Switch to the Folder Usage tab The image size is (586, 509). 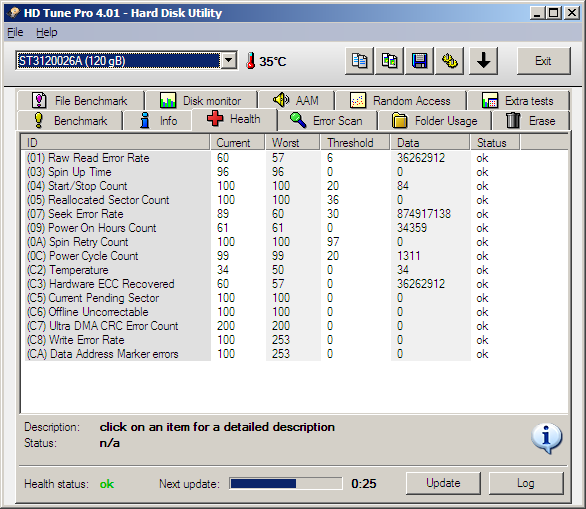click(x=435, y=121)
